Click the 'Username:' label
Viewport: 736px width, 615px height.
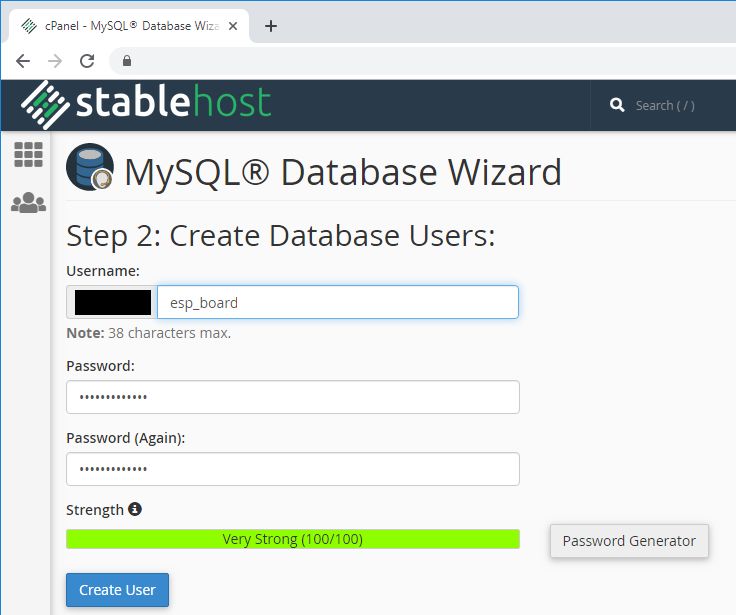tap(103, 271)
